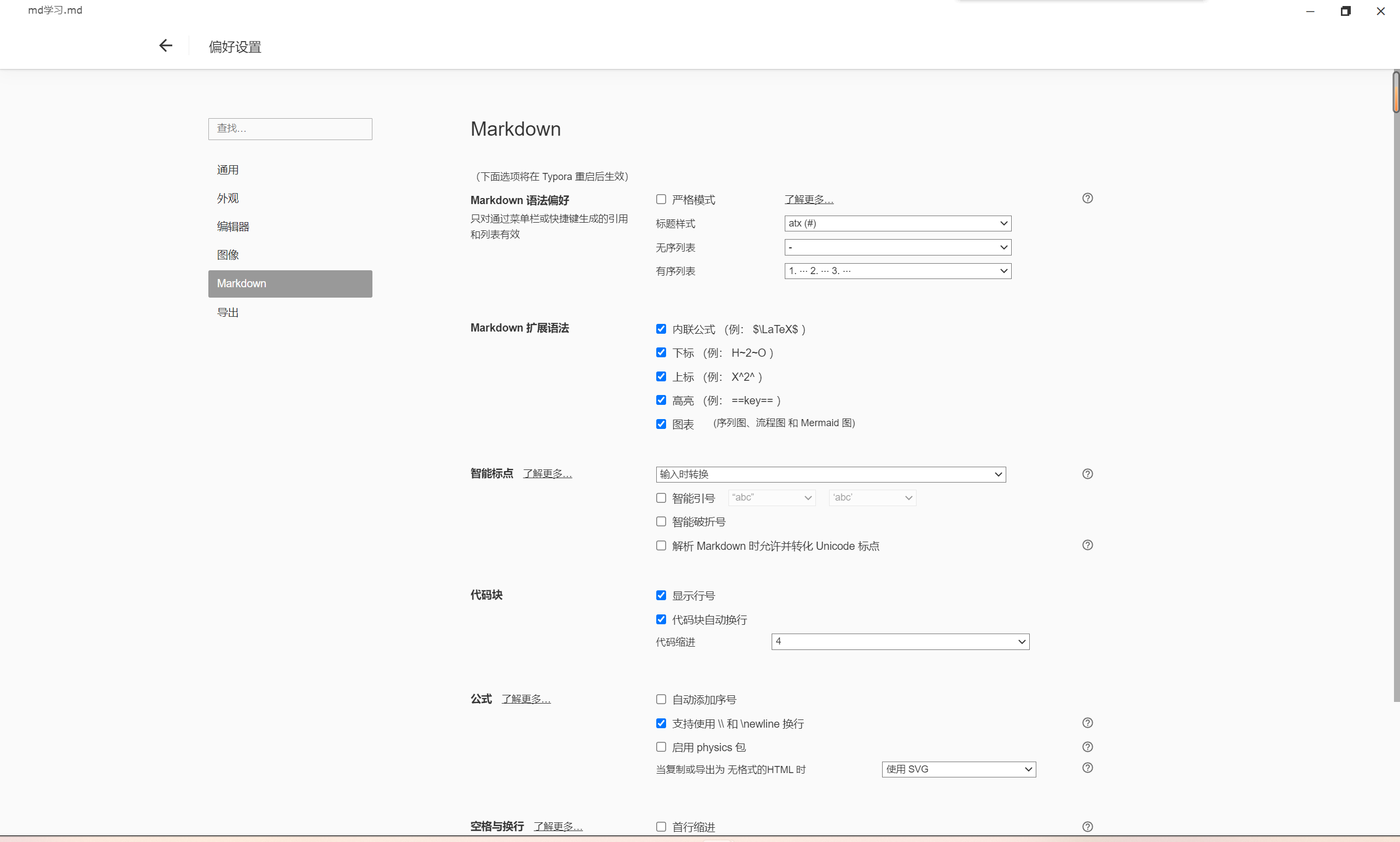Enable the 严格模式 strict mode checkbox
This screenshot has width=1400, height=842.
(x=661, y=199)
